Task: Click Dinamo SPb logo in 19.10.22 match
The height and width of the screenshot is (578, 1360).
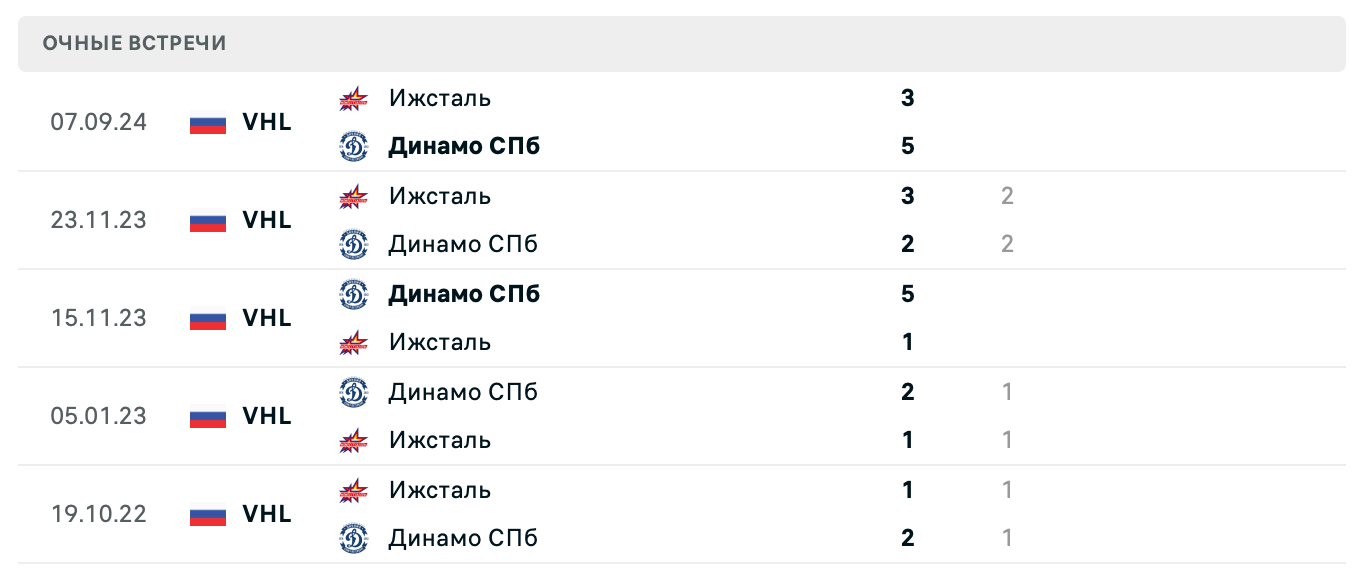Action: (354, 538)
